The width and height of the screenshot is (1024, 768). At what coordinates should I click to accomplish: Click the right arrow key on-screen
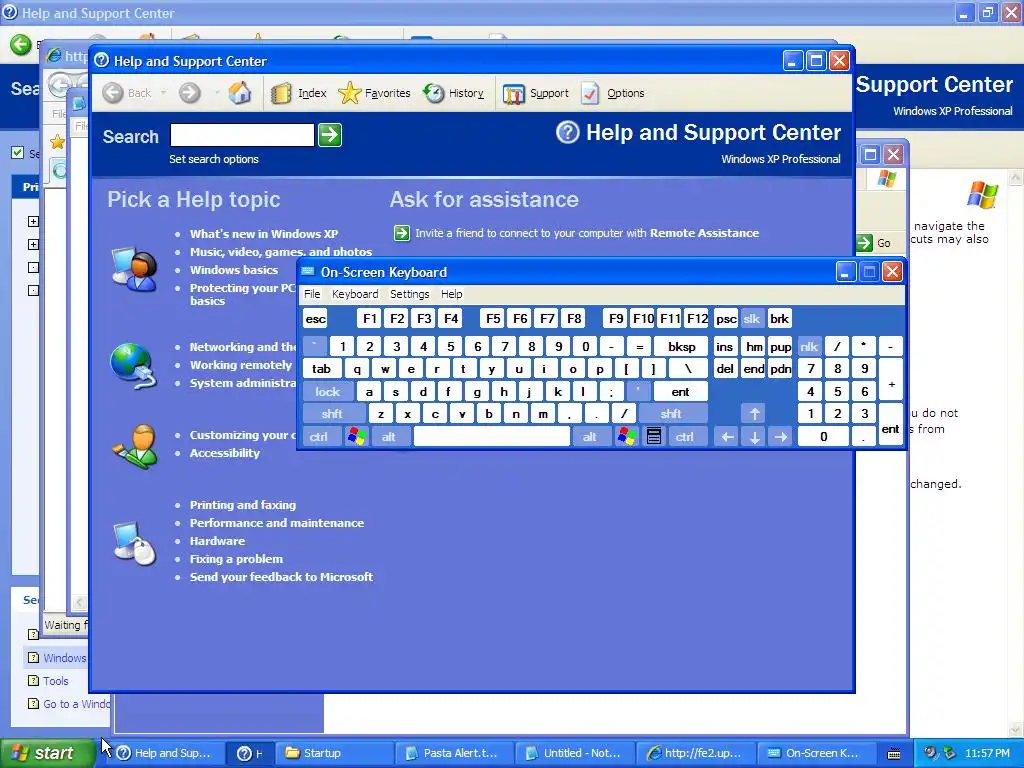click(x=781, y=437)
